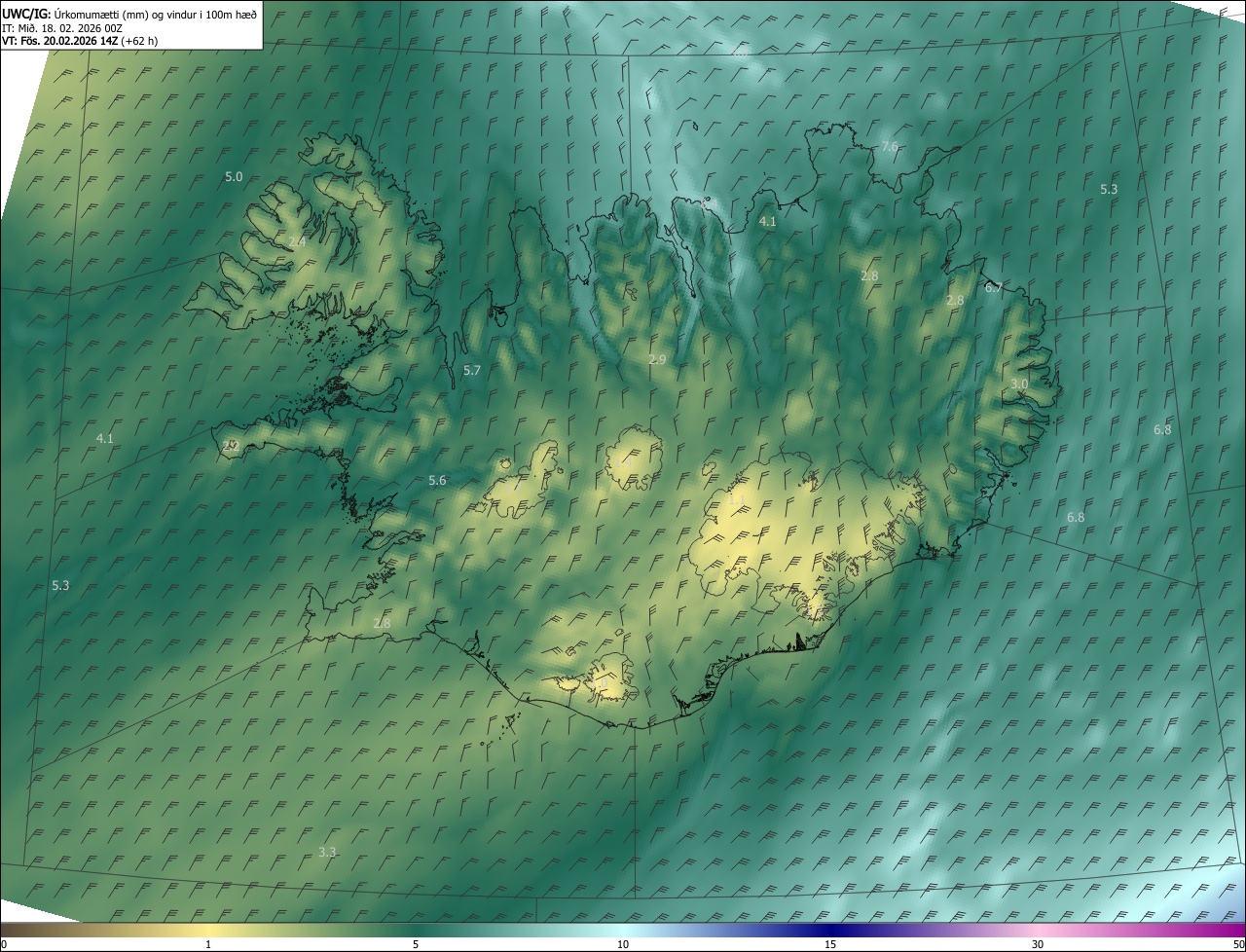
Task: Click the 3.0 value in the Eastfjords
Action: (1019, 384)
